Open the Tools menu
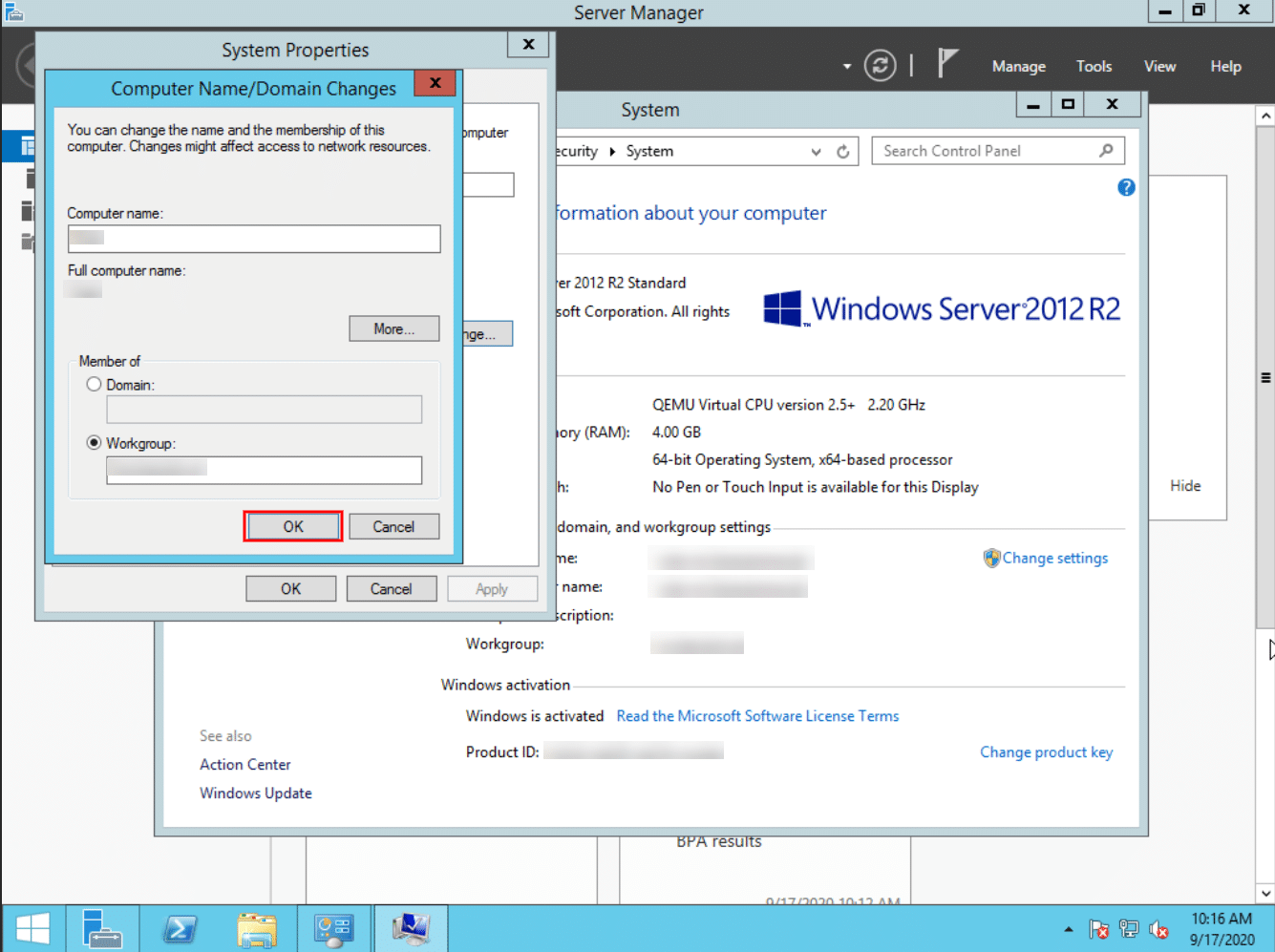 coord(1094,66)
